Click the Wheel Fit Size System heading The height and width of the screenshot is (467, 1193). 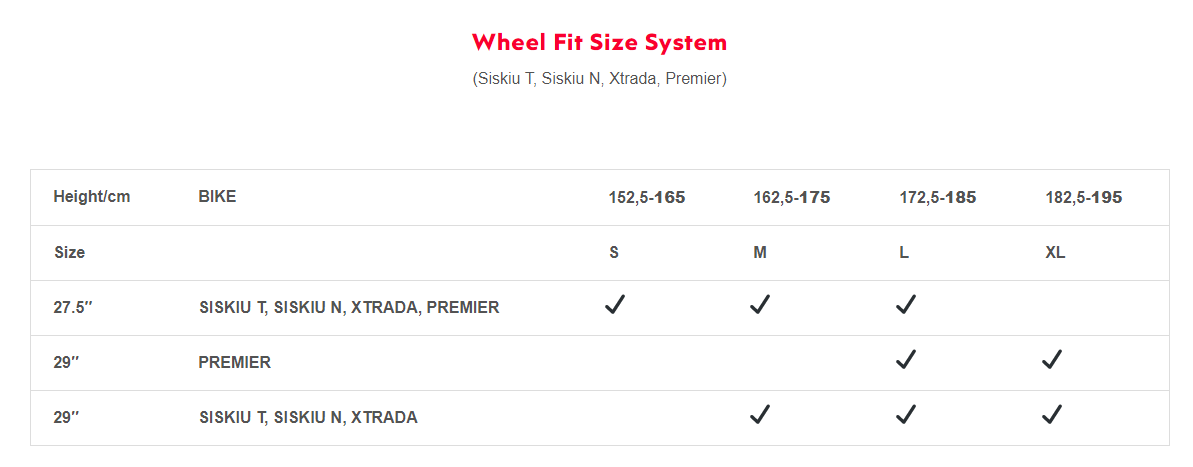point(600,43)
